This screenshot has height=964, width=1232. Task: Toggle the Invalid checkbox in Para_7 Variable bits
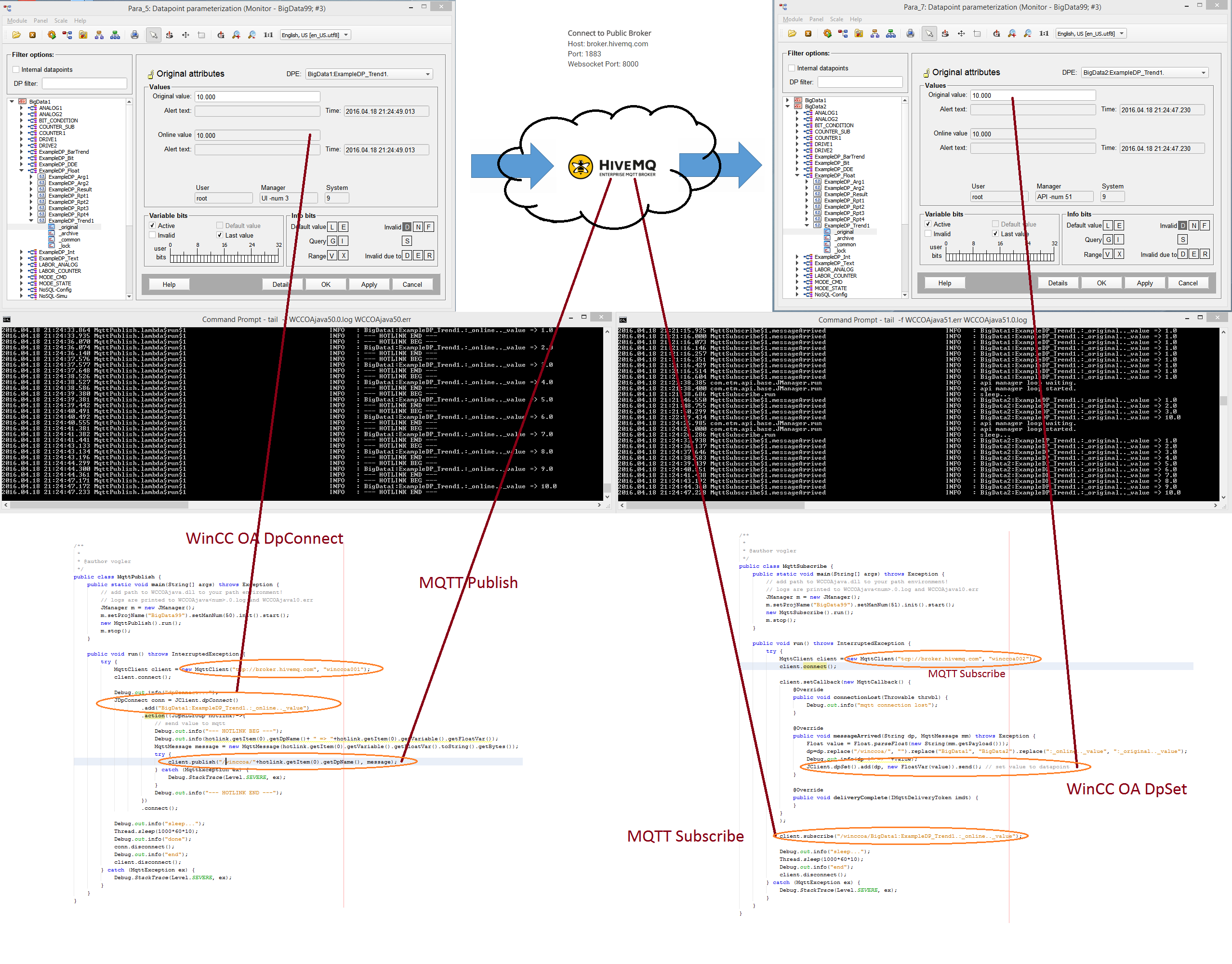[x=928, y=234]
